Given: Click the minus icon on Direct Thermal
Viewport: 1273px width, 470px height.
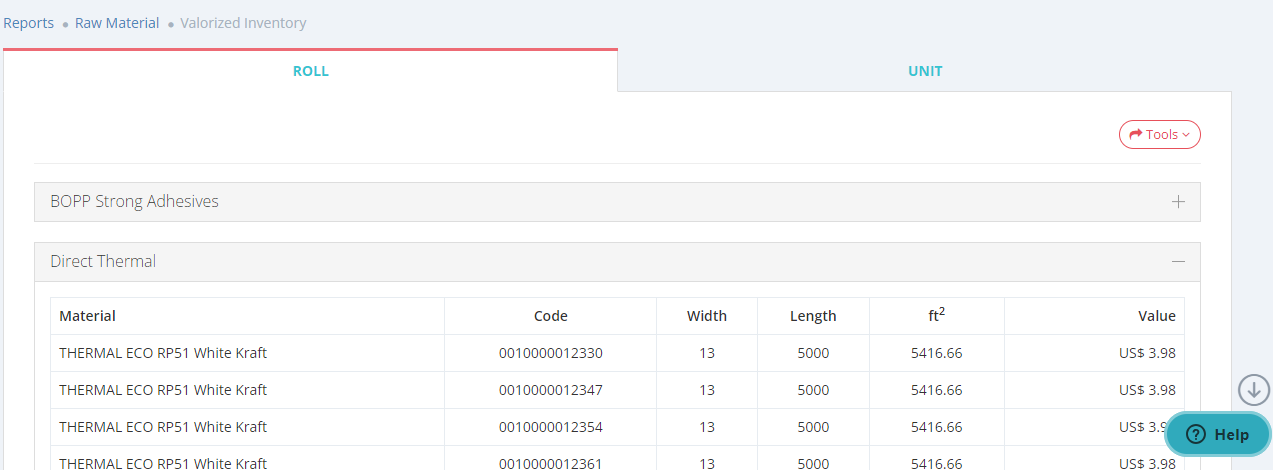Looking at the screenshot, I should click(1178, 262).
